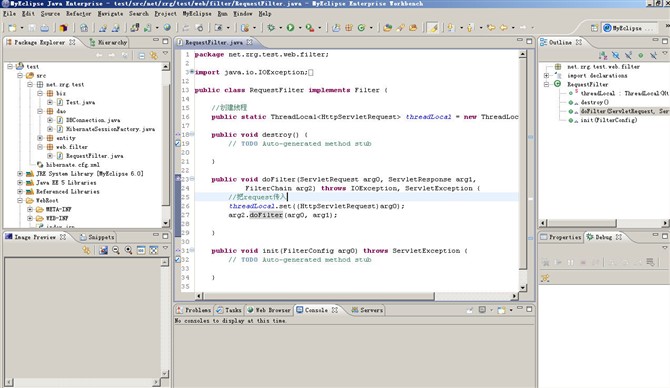Select Test.java in Package Explorer
This screenshot has height=388, width=670.
pyautogui.click(x=80, y=102)
